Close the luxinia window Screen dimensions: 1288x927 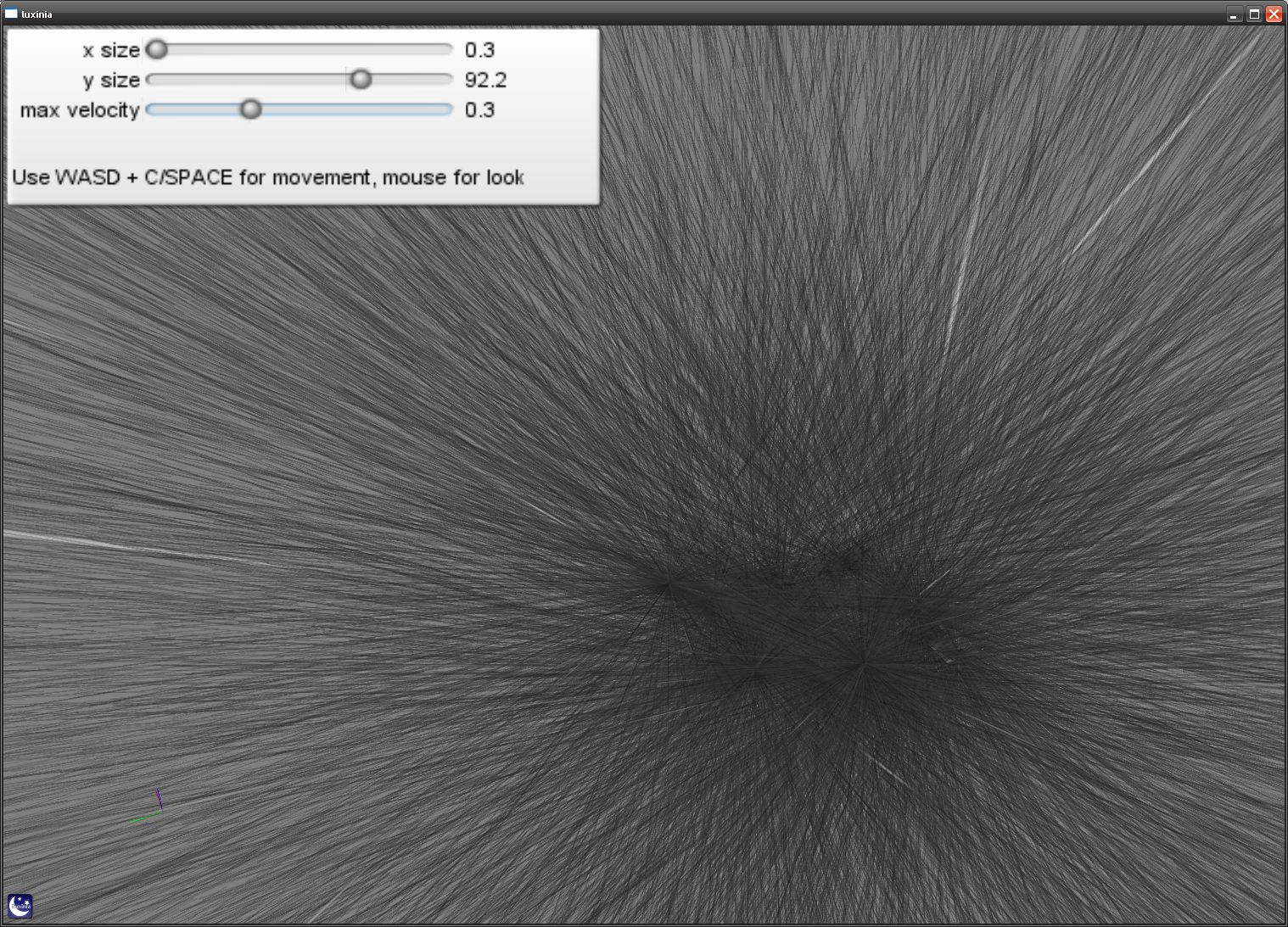point(1274,14)
